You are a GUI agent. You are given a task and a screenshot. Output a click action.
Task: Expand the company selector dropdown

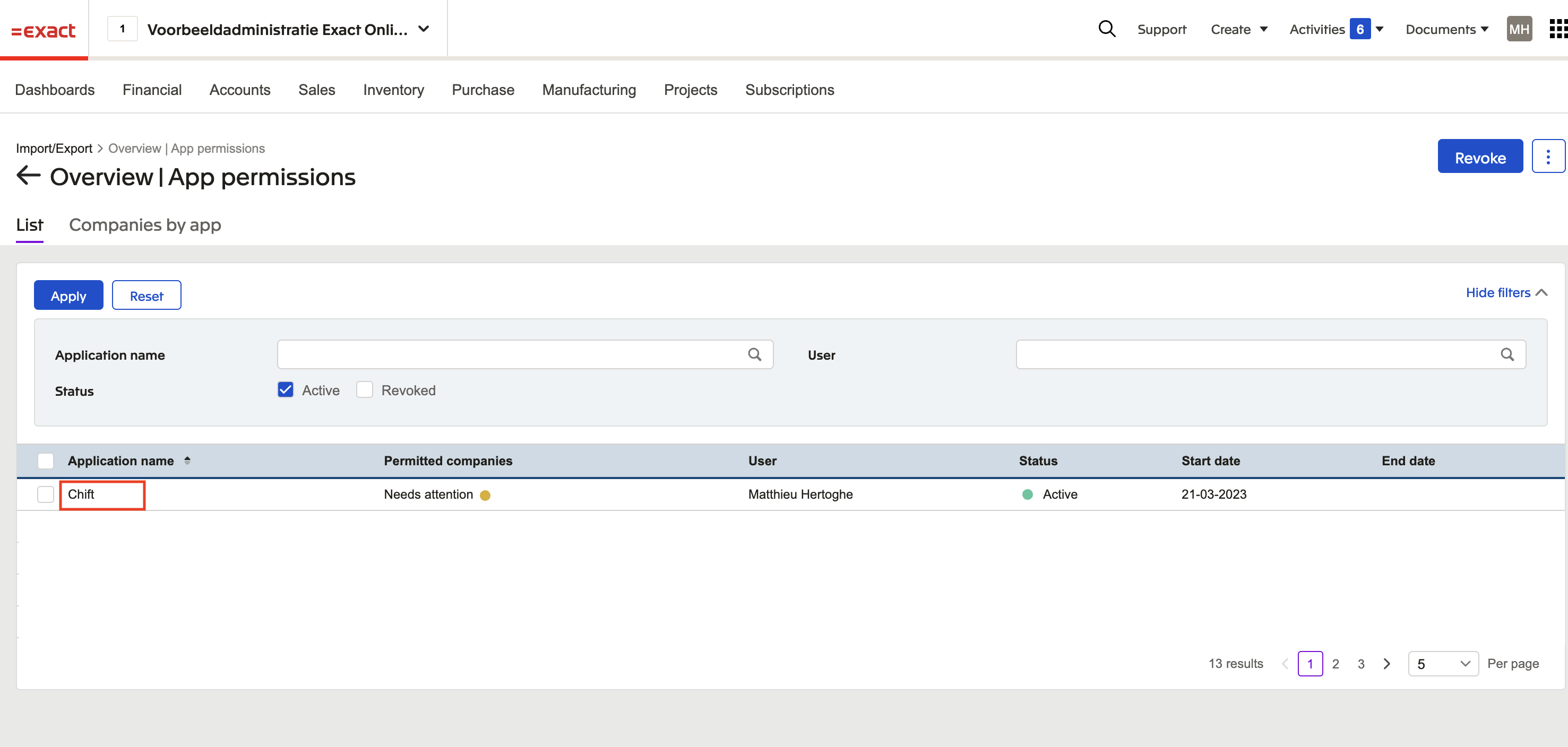click(x=424, y=29)
